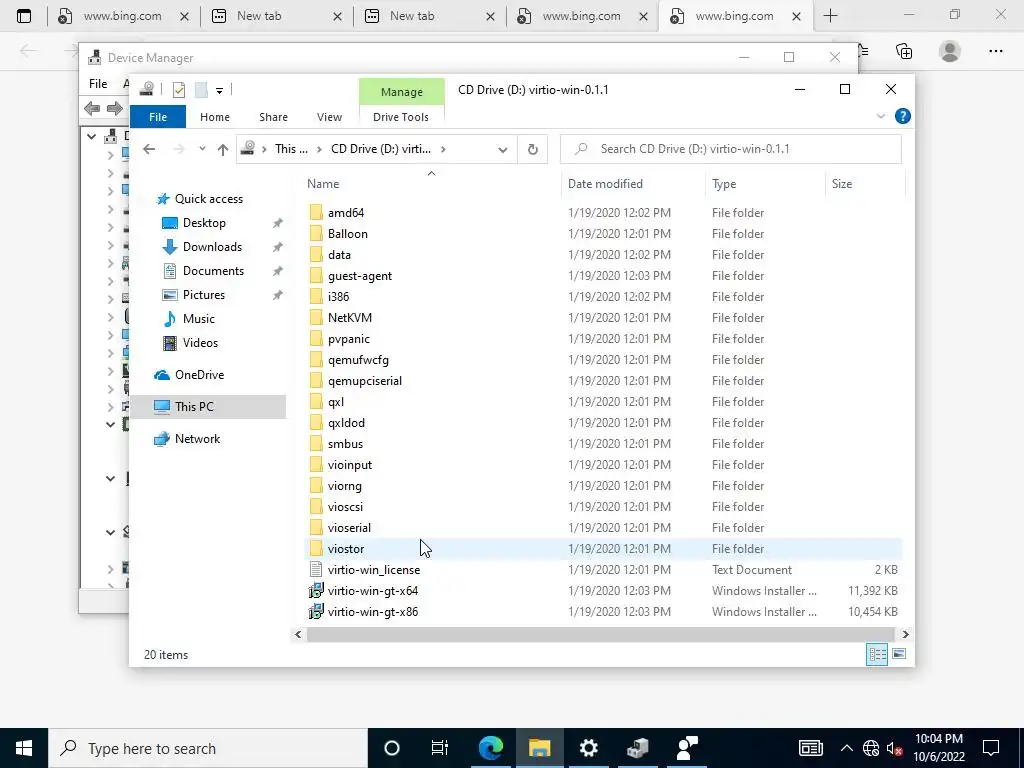This screenshot has width=1024, height=768.
Task: Open the View ribbon tab
Action: (329, 117)
